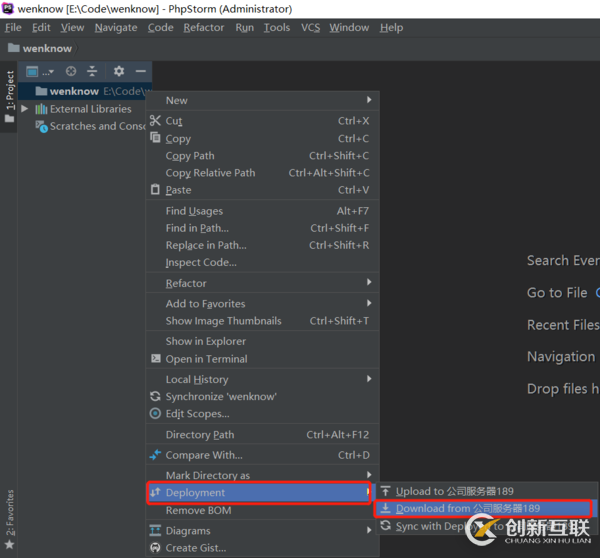The image size is (600, 558).
Task: Click the Synchronize refresh icon
Action: click(x=155, y=396)
